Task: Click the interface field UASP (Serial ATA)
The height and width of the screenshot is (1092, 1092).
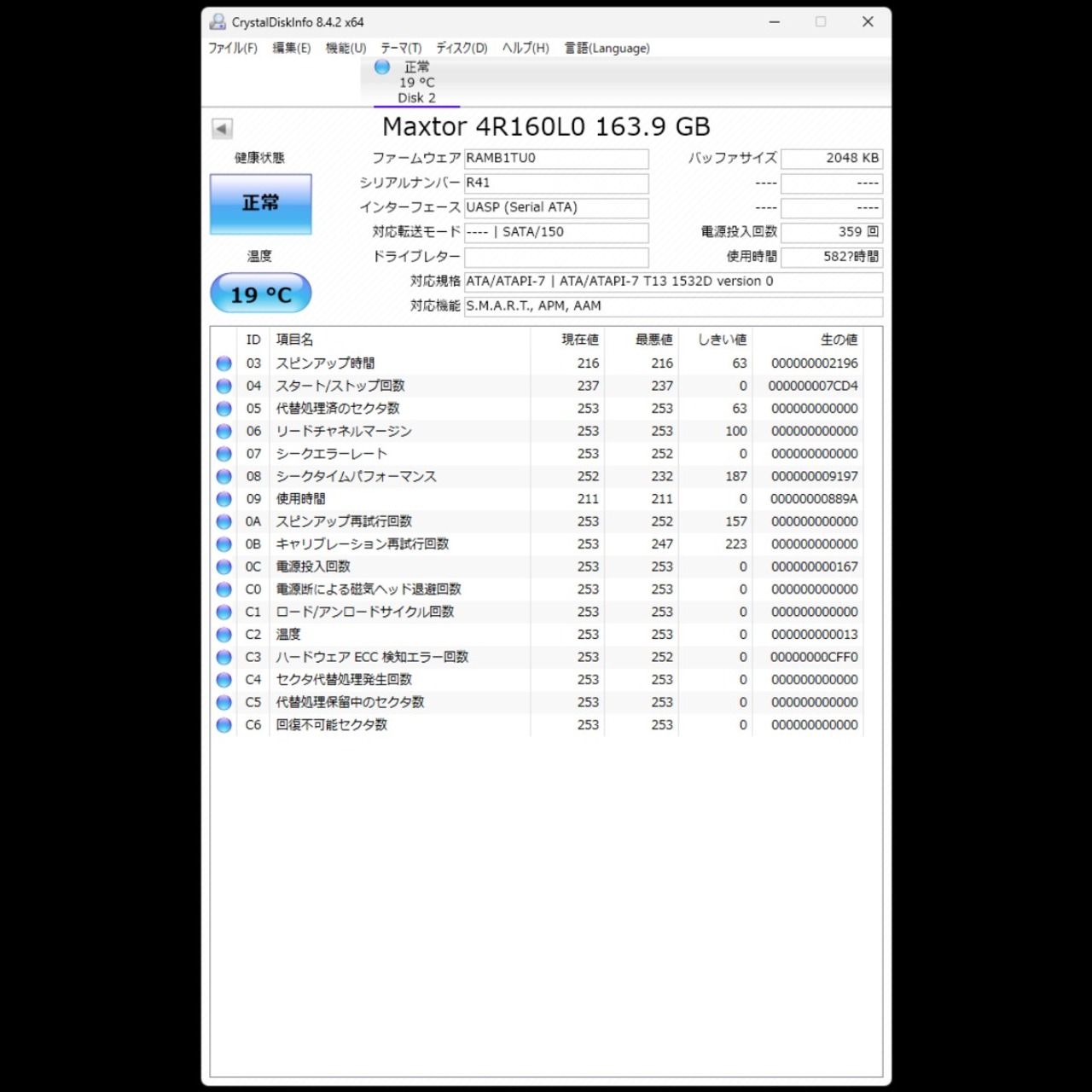Action: pos(556,208)
